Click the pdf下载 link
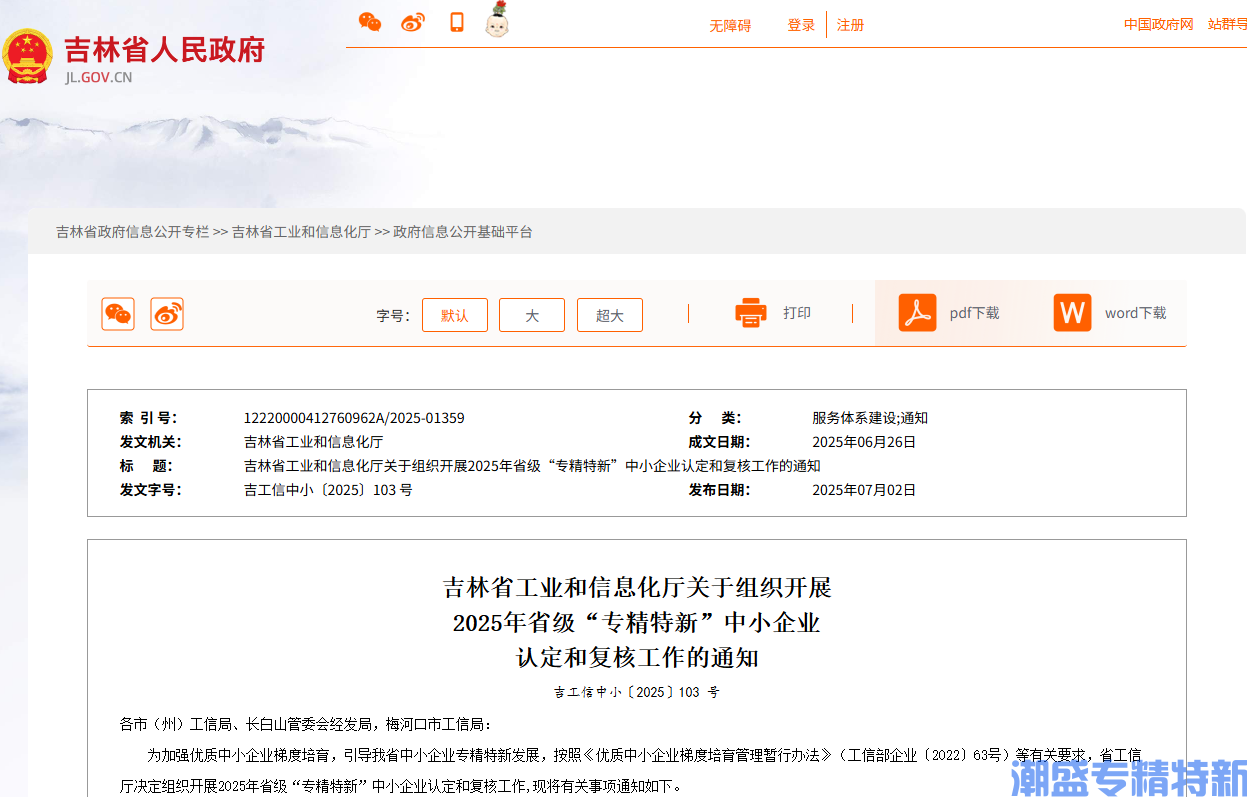1247x797 pixels. tap(974, 313)
